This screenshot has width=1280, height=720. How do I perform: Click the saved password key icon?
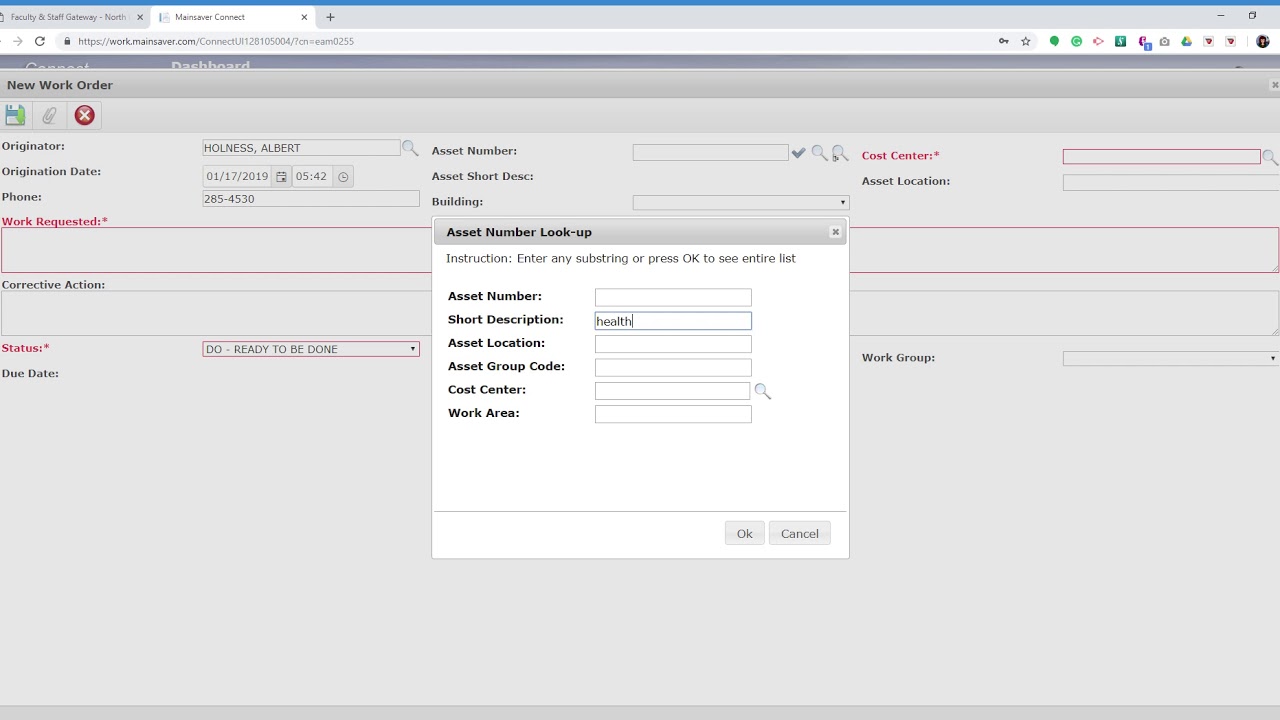[1004, 41]
